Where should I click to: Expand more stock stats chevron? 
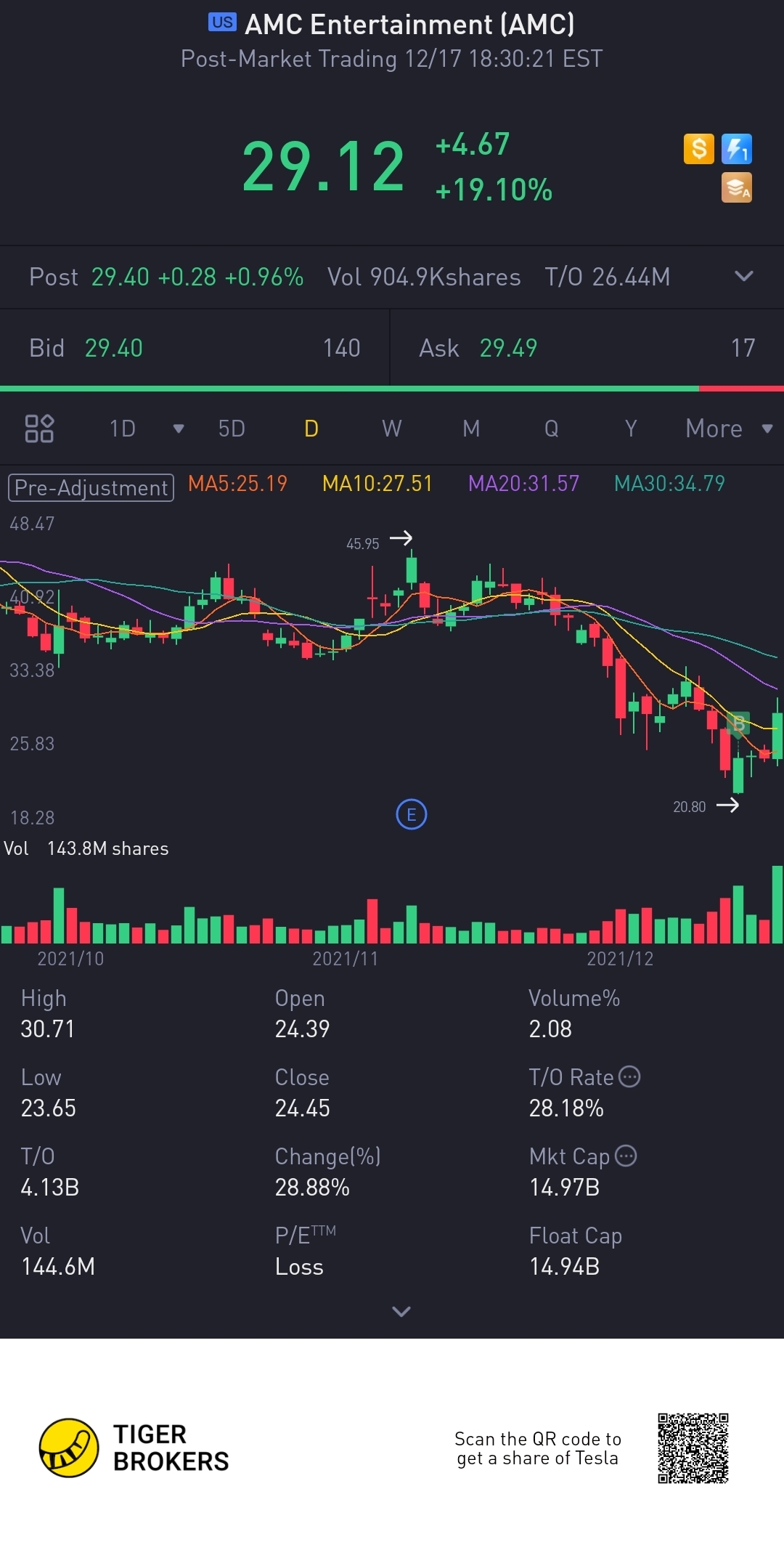[x=401, y=1311]
